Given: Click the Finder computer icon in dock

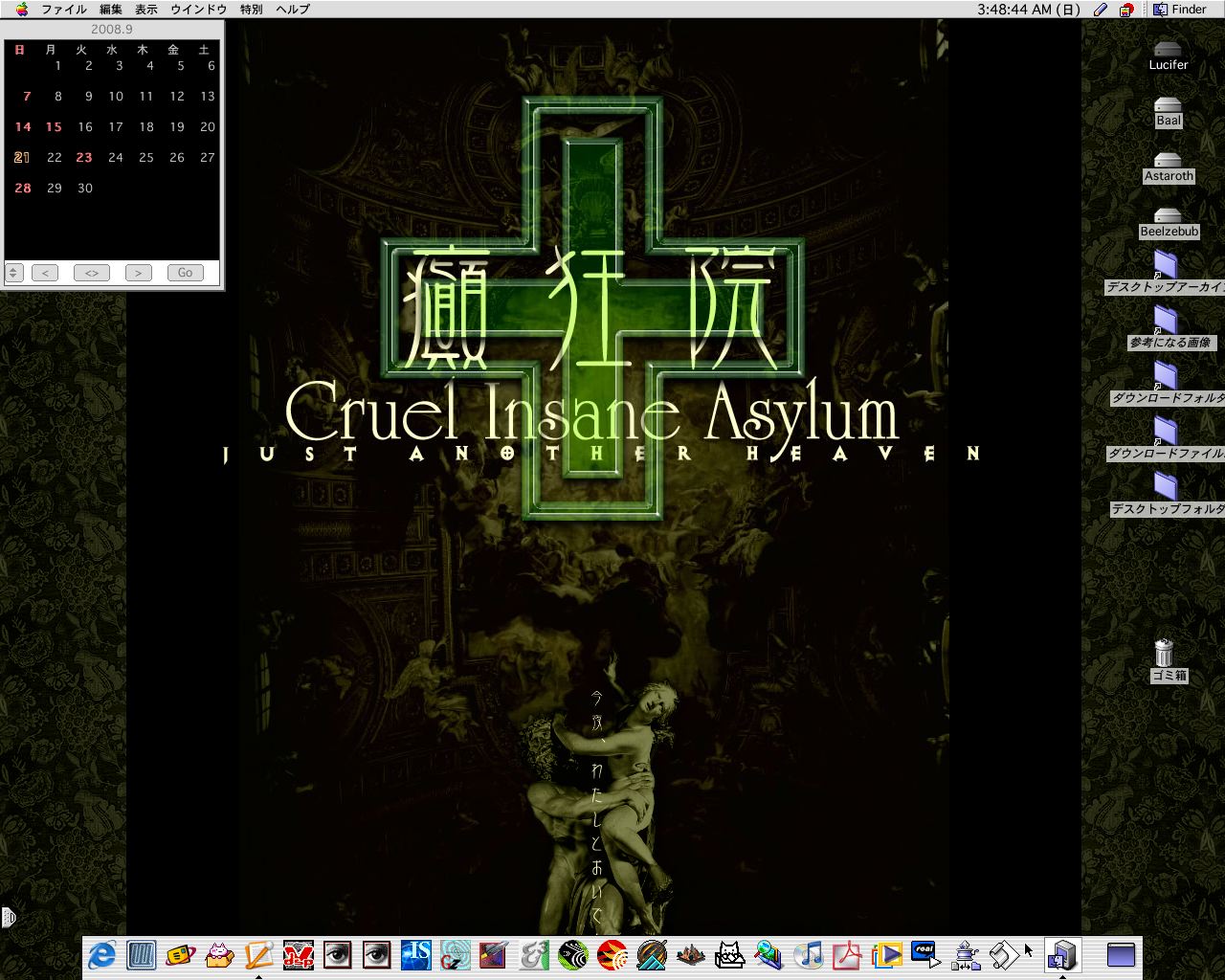Looking at the screenshot, I should click(1062, 955).
